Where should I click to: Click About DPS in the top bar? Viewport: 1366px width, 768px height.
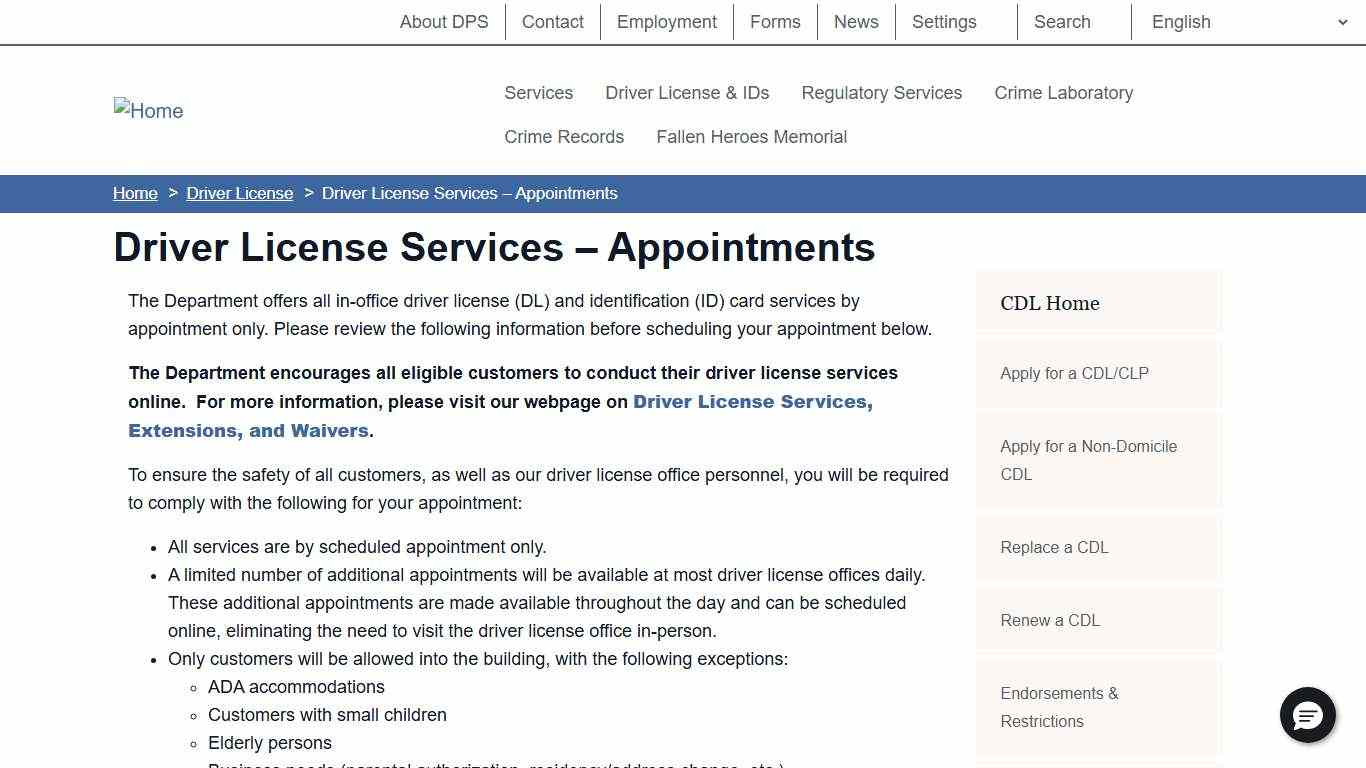point(443,21)
